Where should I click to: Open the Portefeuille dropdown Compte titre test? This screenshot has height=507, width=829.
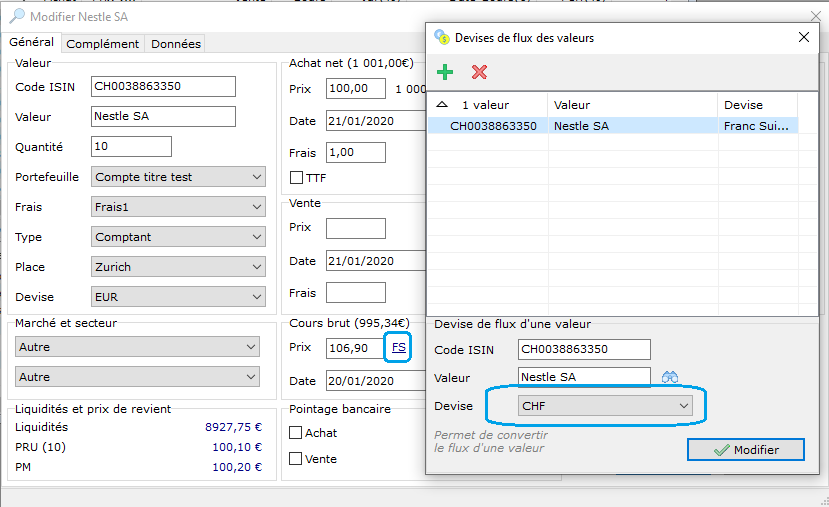pos(178,177)
